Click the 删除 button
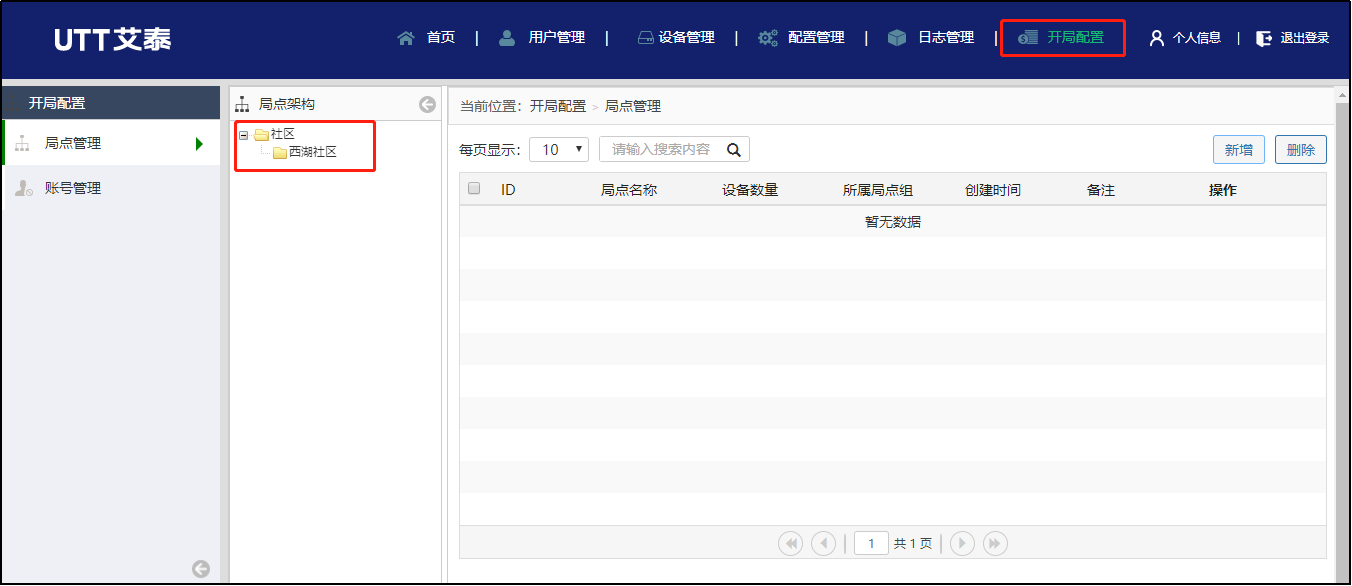1352x586 pixels. (1301, 150)
